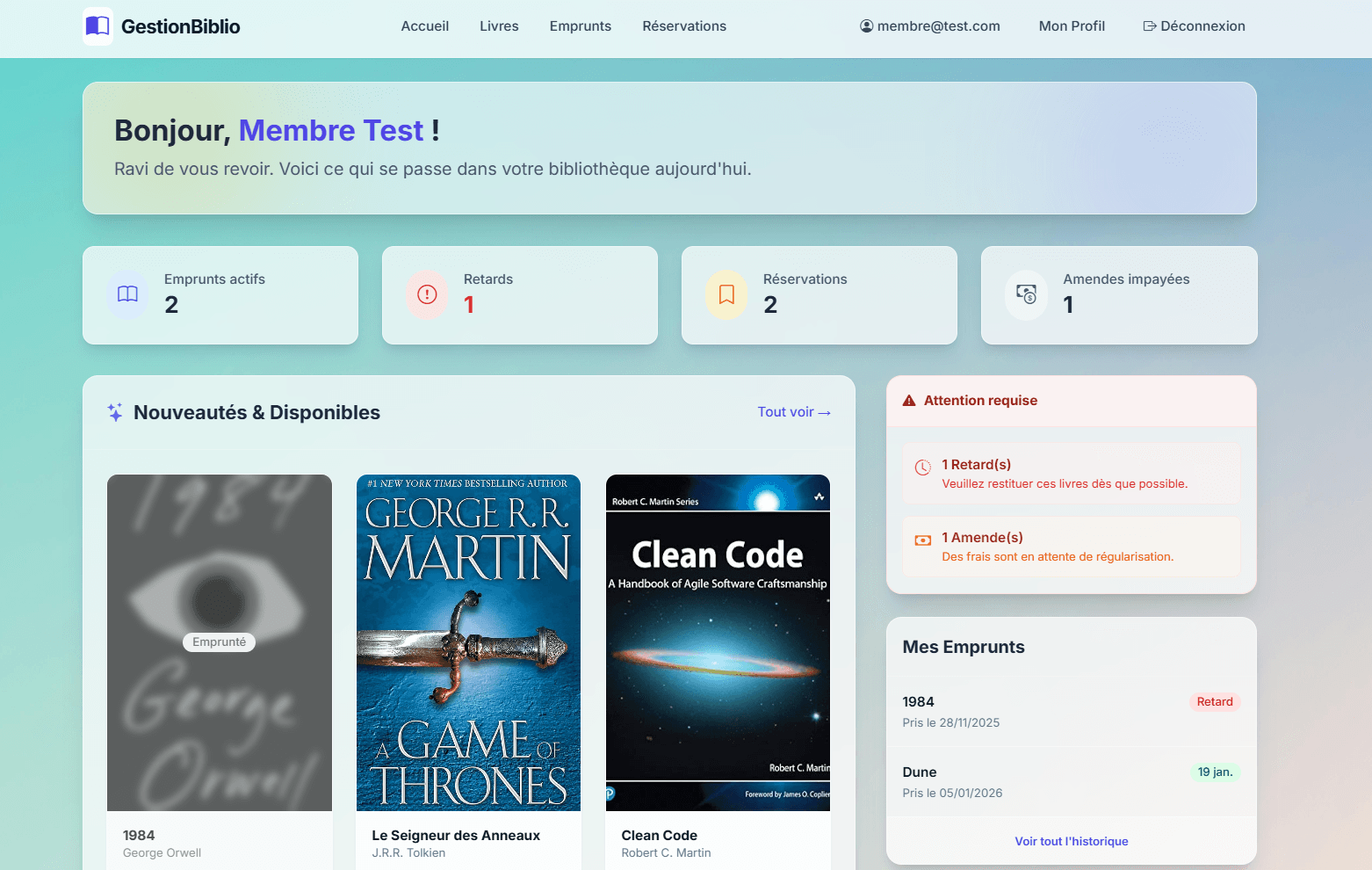Click the banknote icon next to 1 Amende(s)
1372x870 pixels.
coord(923,540)
